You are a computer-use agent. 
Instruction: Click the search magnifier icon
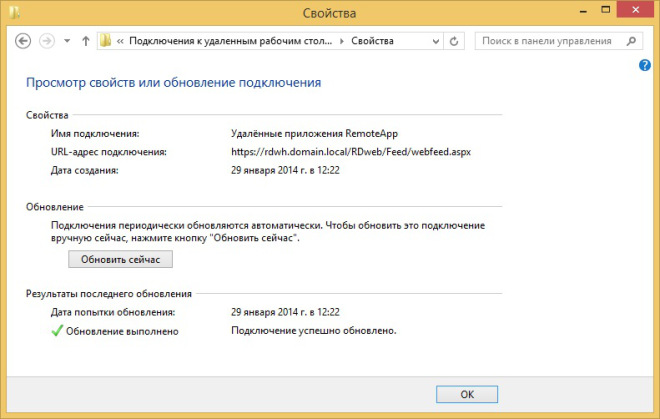(631, 42)
